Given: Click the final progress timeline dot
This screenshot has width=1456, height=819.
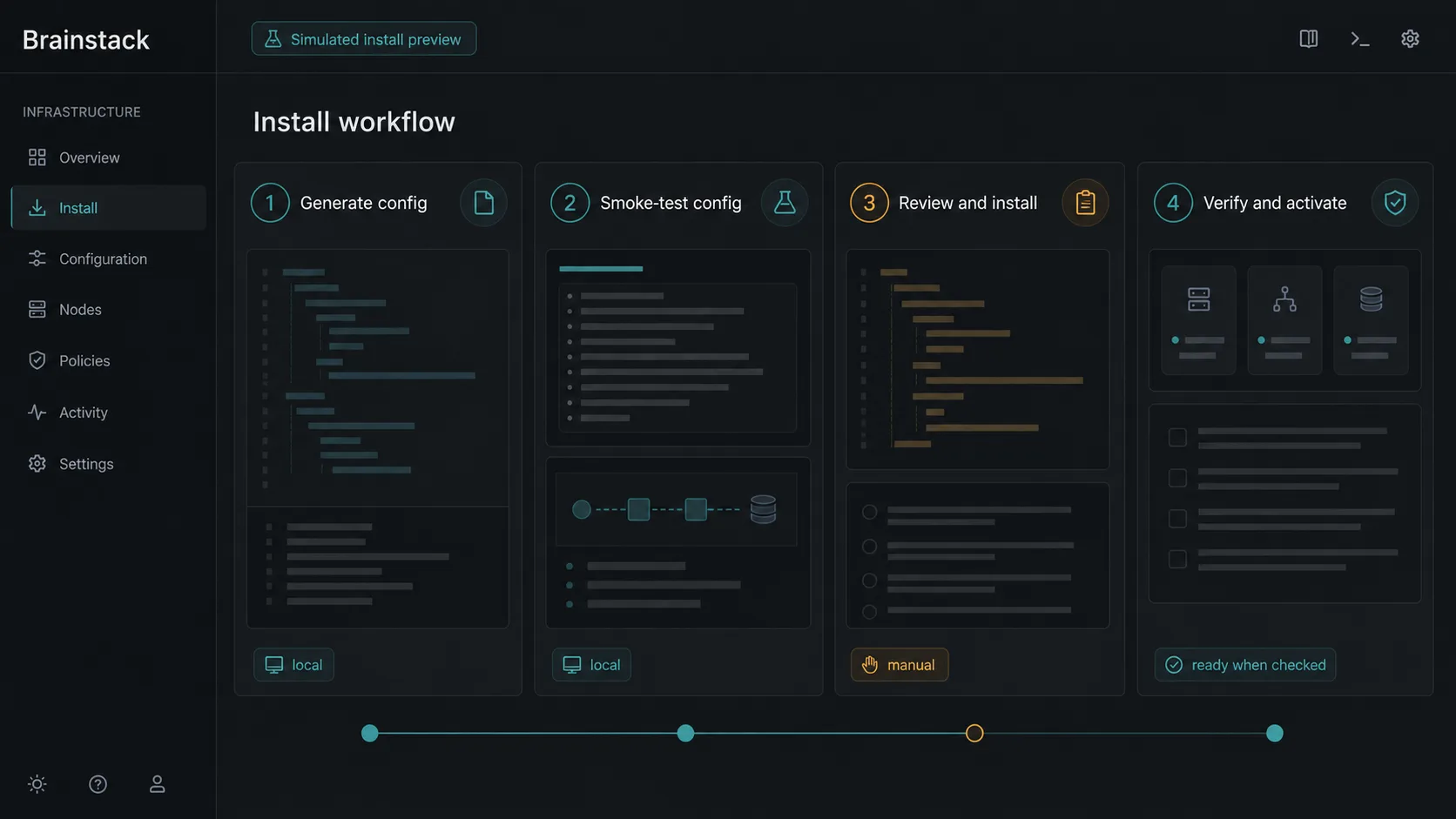Looking at the screenshot, I should pyautogui.click(x=1275, y=733).
